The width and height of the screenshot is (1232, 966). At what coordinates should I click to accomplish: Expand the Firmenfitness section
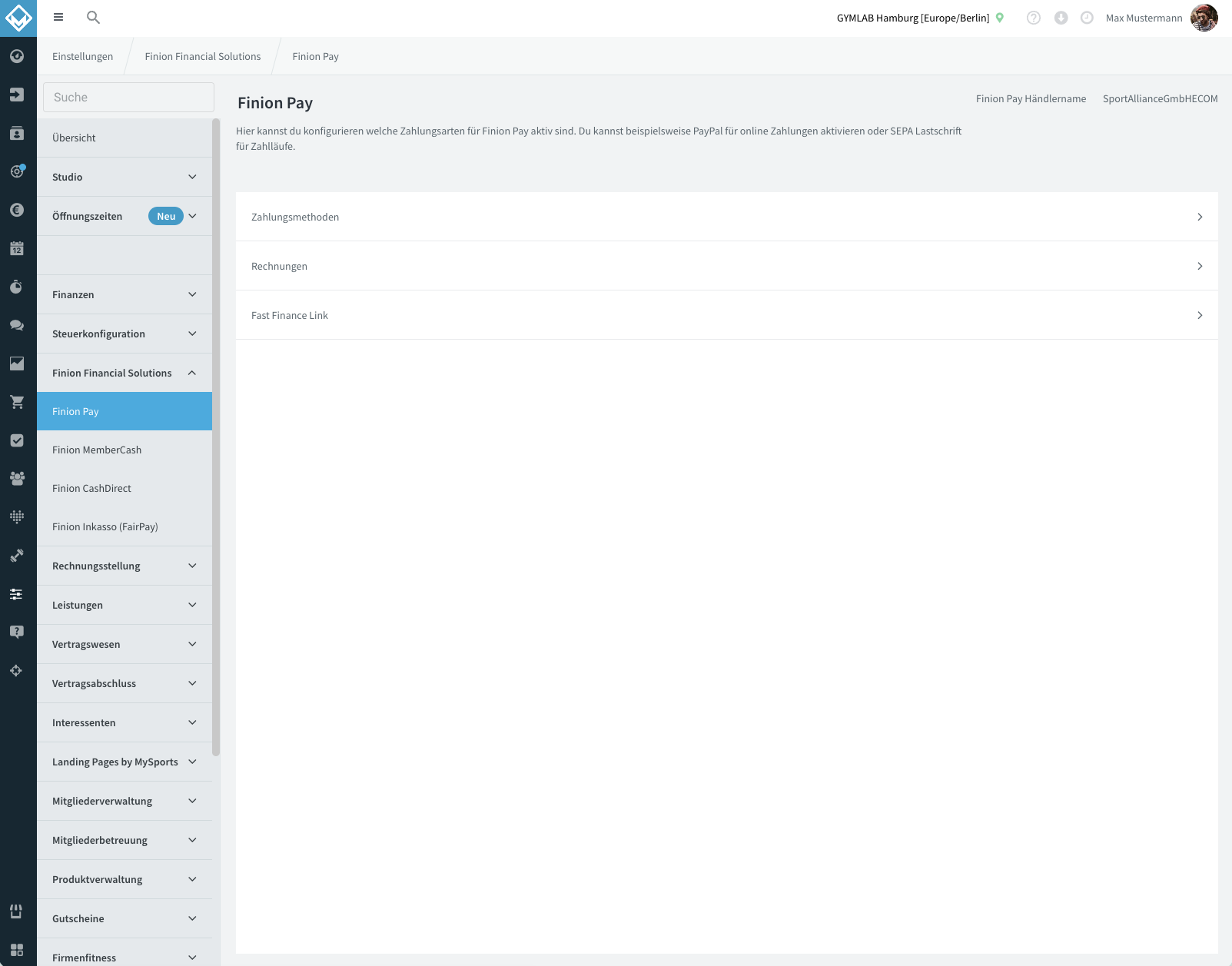[125, 954]
